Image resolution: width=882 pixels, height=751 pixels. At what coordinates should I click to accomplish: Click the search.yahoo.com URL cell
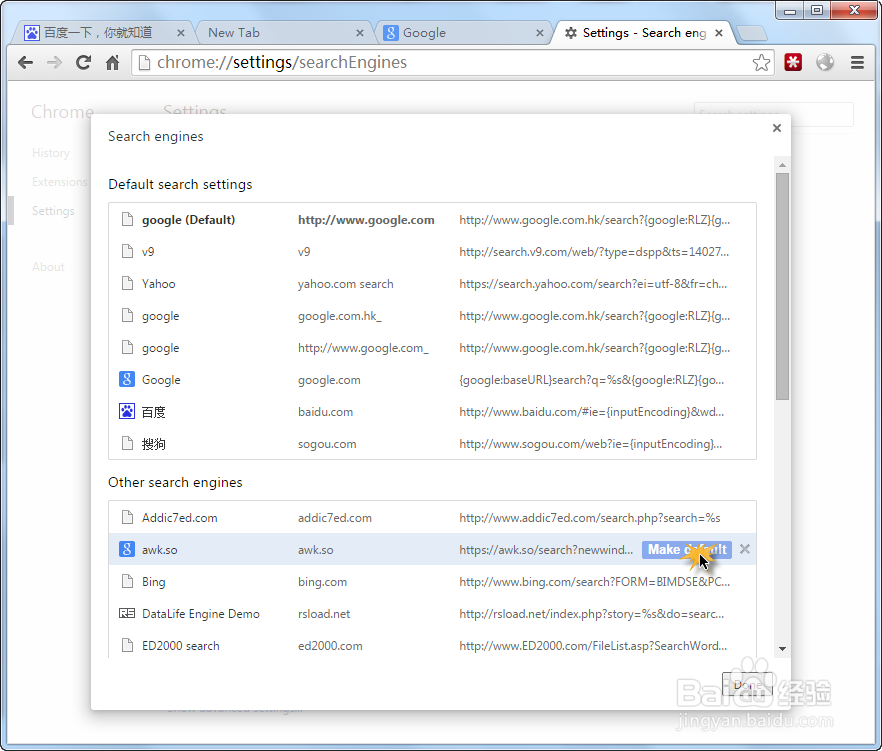point(593,284)
